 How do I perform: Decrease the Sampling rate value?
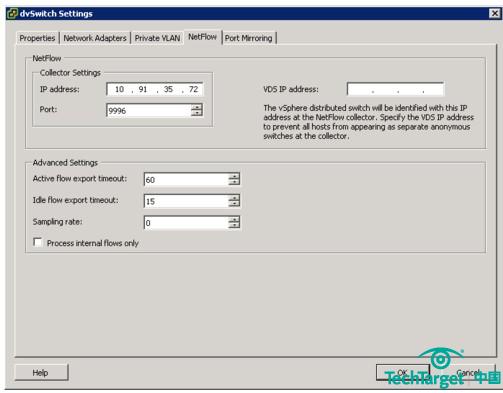click(234, 226)
